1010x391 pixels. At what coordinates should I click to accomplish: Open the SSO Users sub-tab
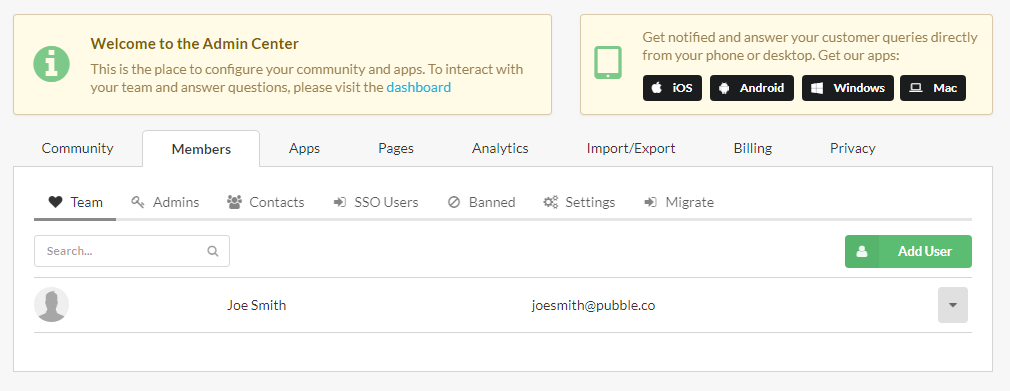[376, 202]
